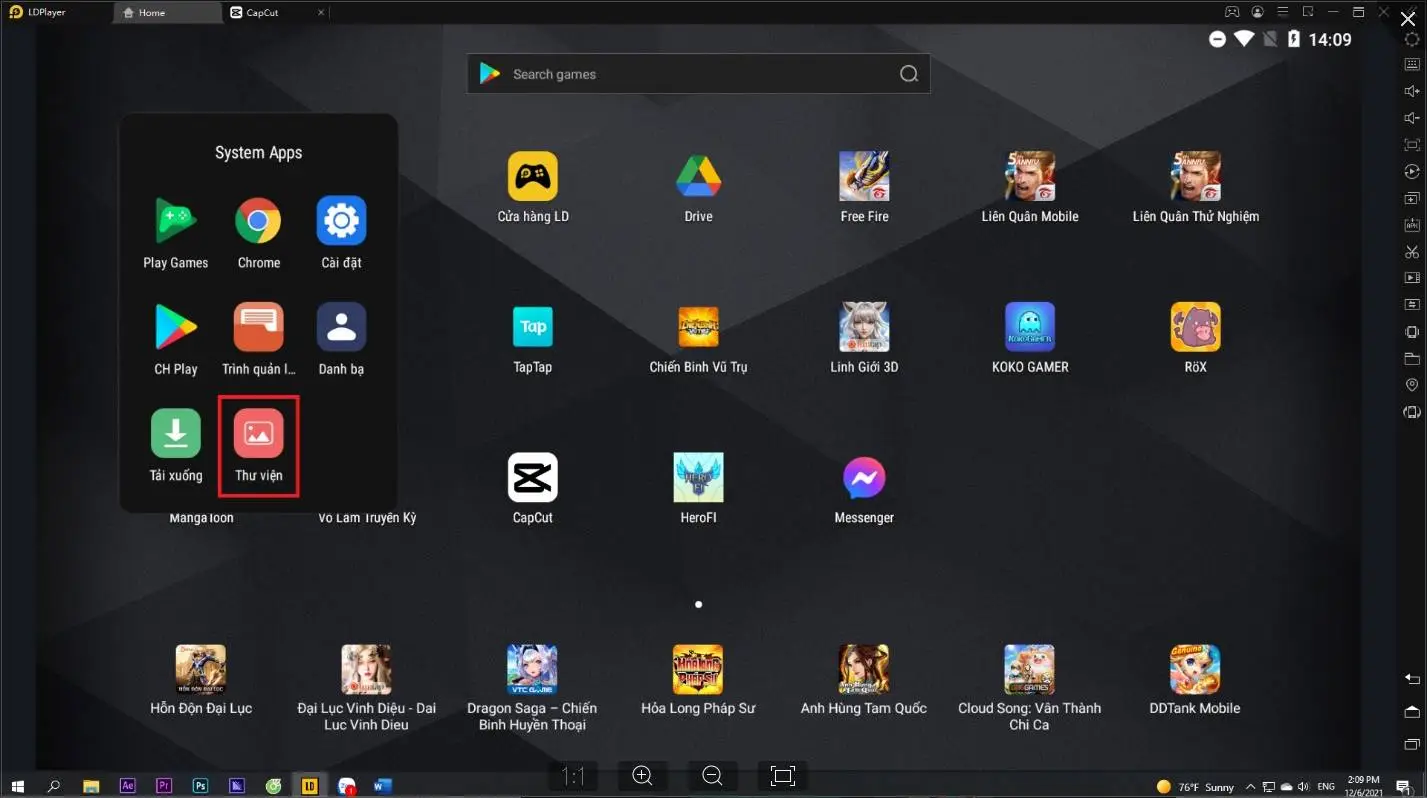The height and width of the screenshot is (798, 1427).
Task: Open Photoshop from Windows taskbar
Action: 201,786
